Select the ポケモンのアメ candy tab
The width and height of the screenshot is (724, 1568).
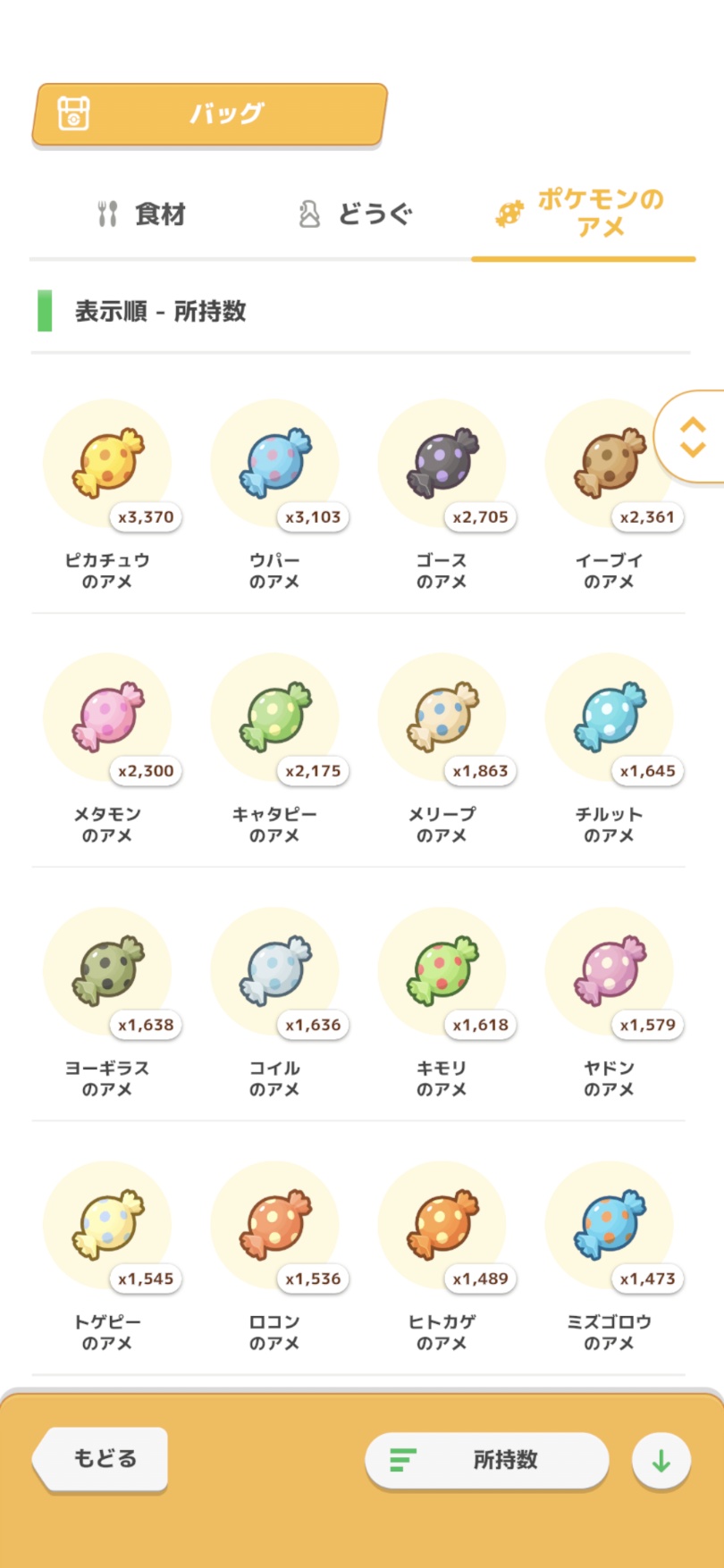coord(583,214)
